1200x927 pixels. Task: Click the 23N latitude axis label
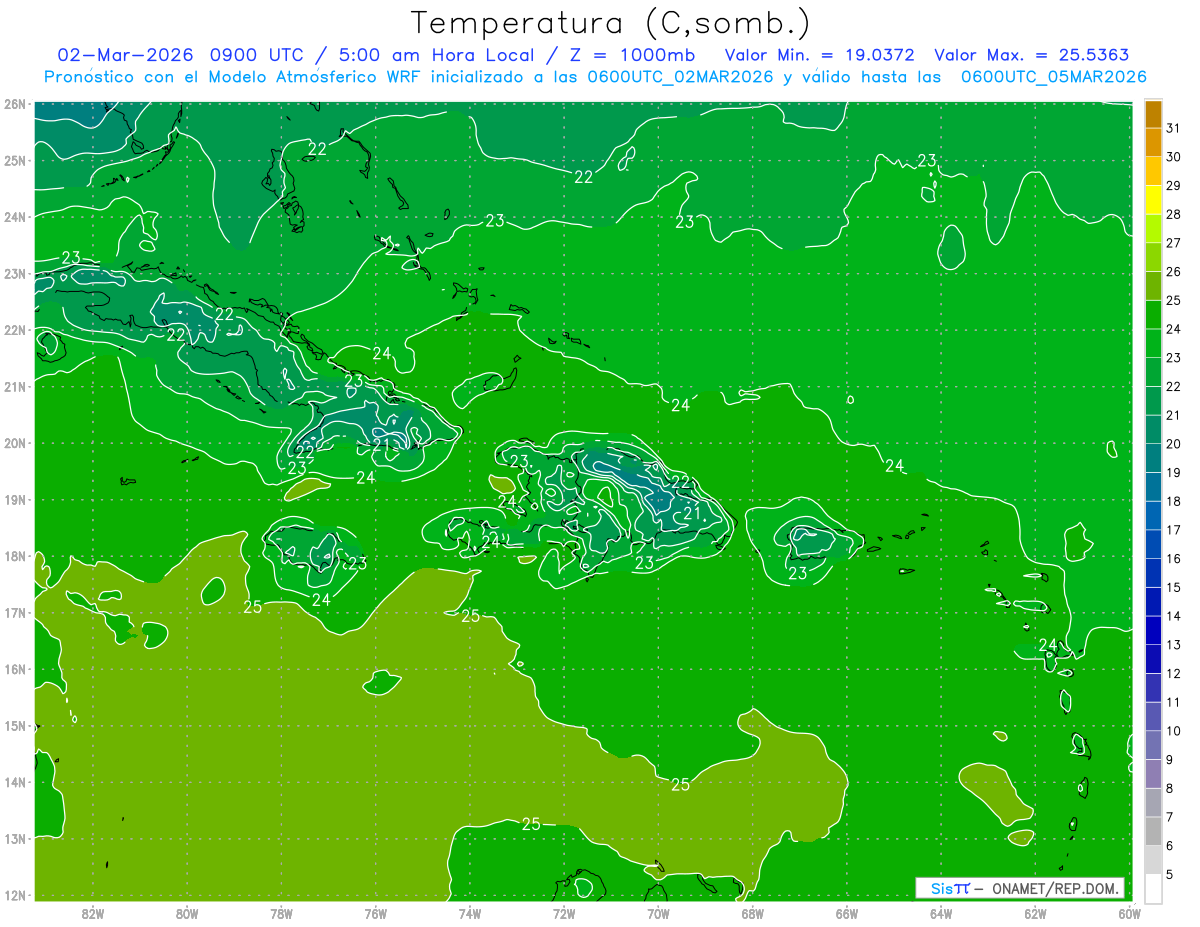pyautogui.click(x=14, y=273)
